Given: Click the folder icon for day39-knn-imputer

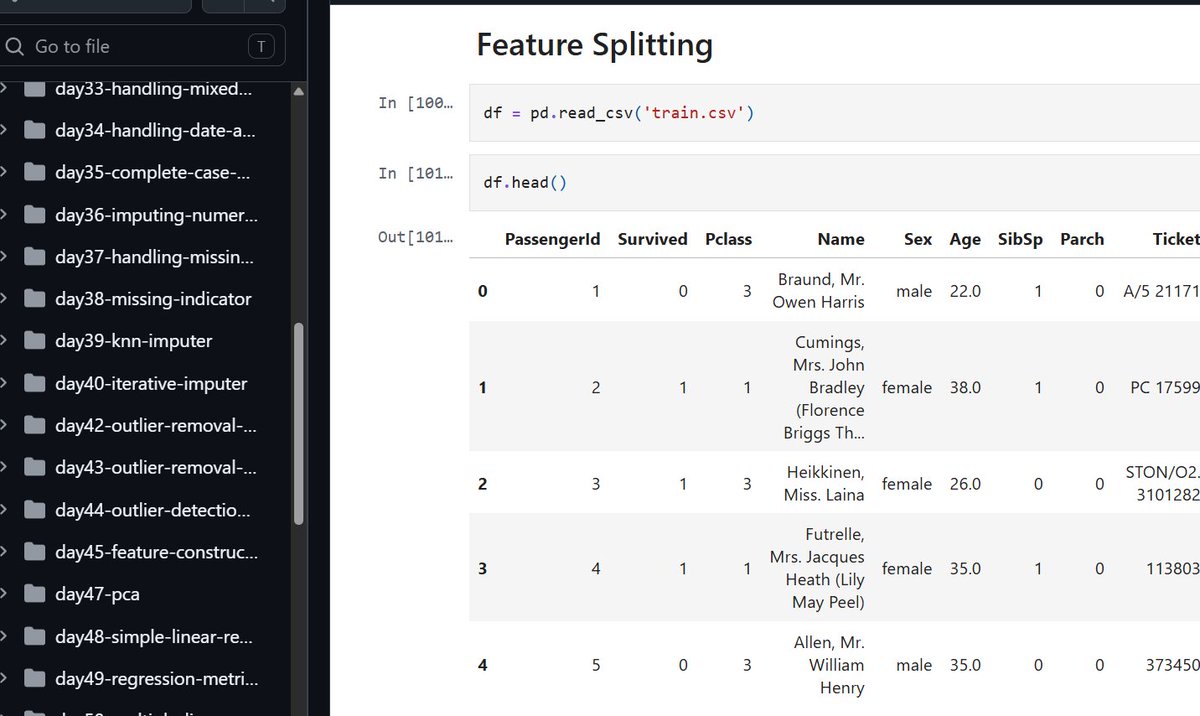Looking at the screenshot, I should click(x=35, y=341).
